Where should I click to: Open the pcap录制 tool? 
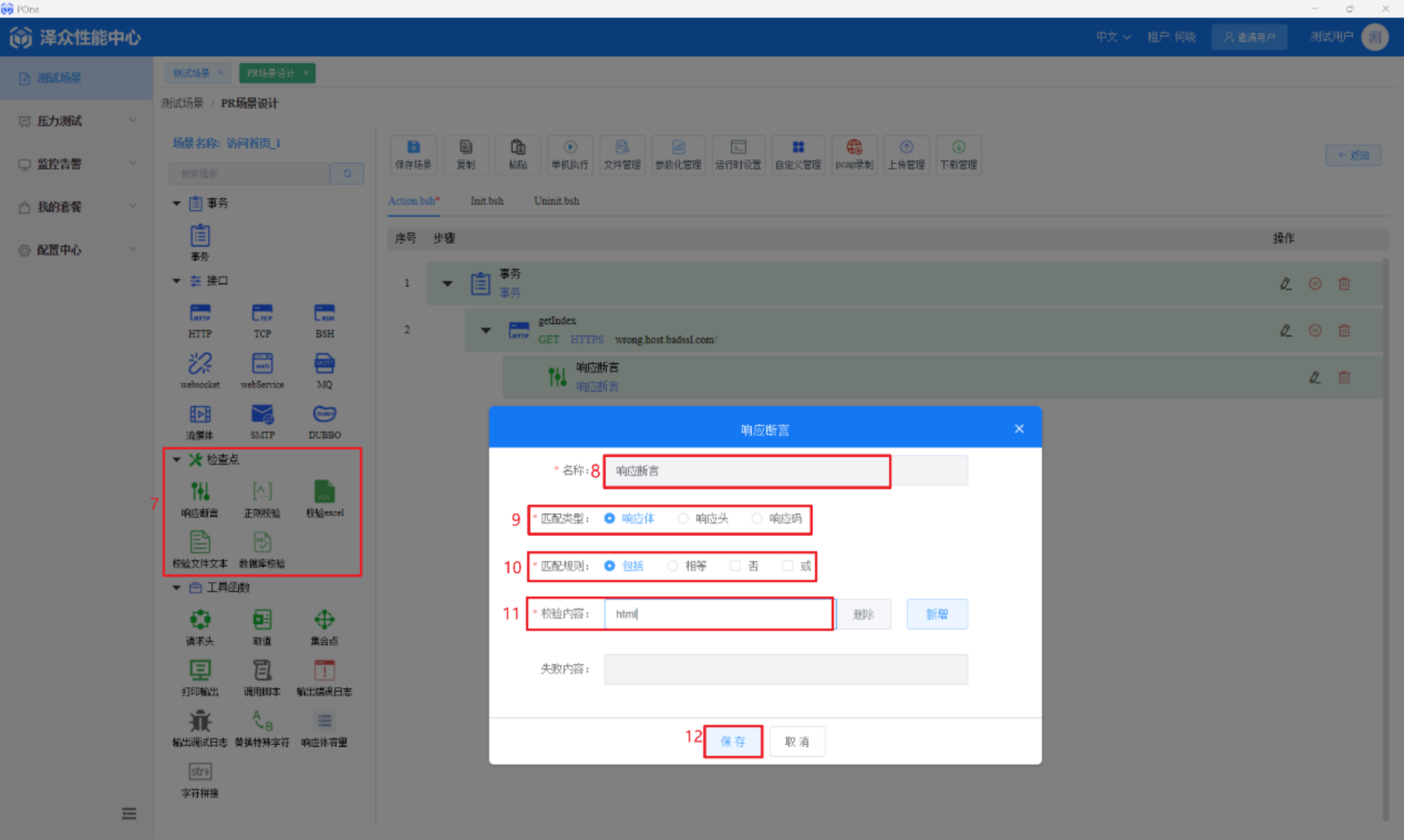coord(854,154)
